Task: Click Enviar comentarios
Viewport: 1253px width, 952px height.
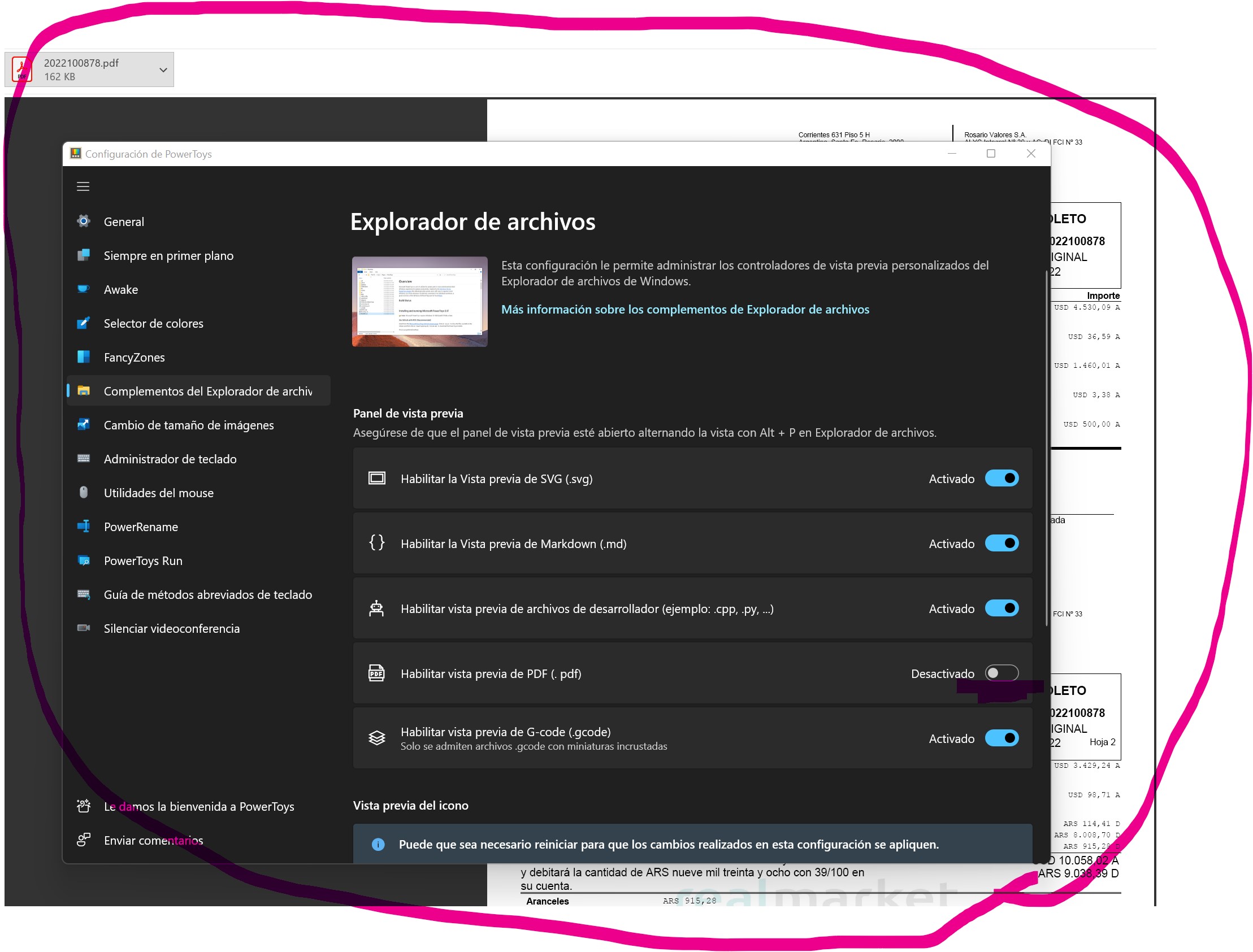Action: click(153, 840)
